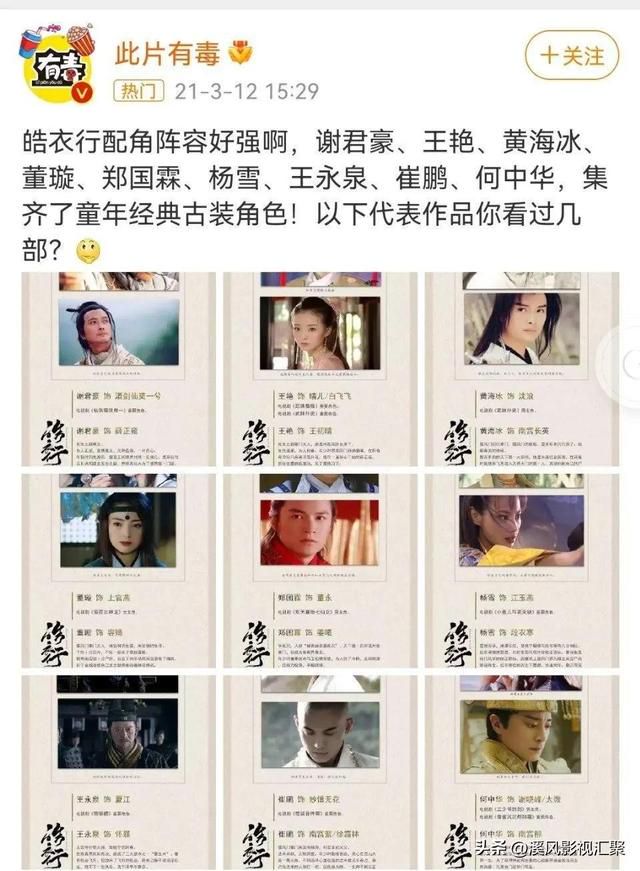Open the 王艳 character poster thumbnail
Viewport: 640px width, 871px height.
pos(320,369)
